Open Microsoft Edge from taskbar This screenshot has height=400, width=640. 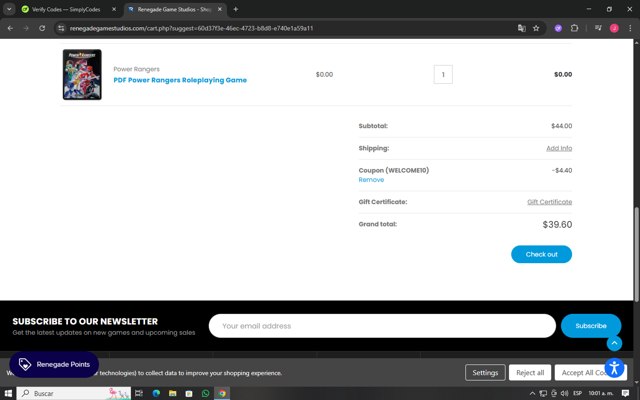coord(156,393)
